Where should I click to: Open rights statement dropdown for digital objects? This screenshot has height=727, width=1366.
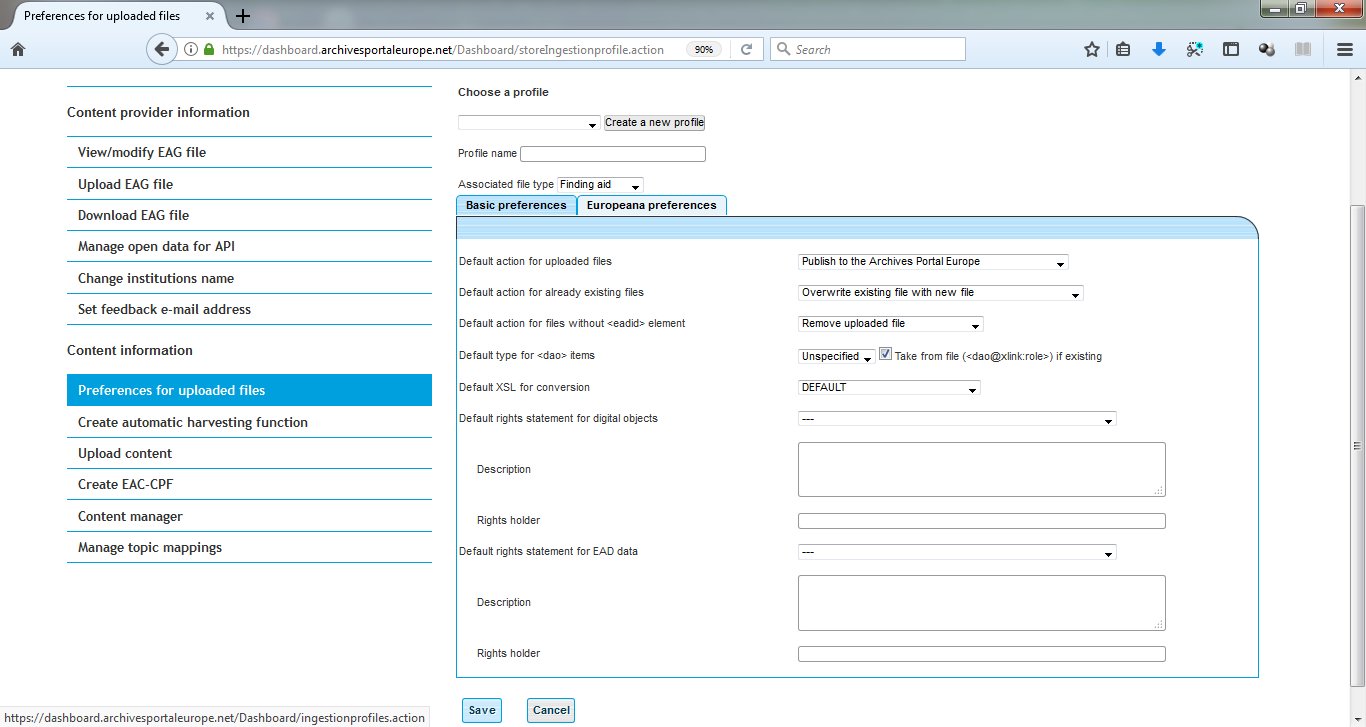[957, 419]
